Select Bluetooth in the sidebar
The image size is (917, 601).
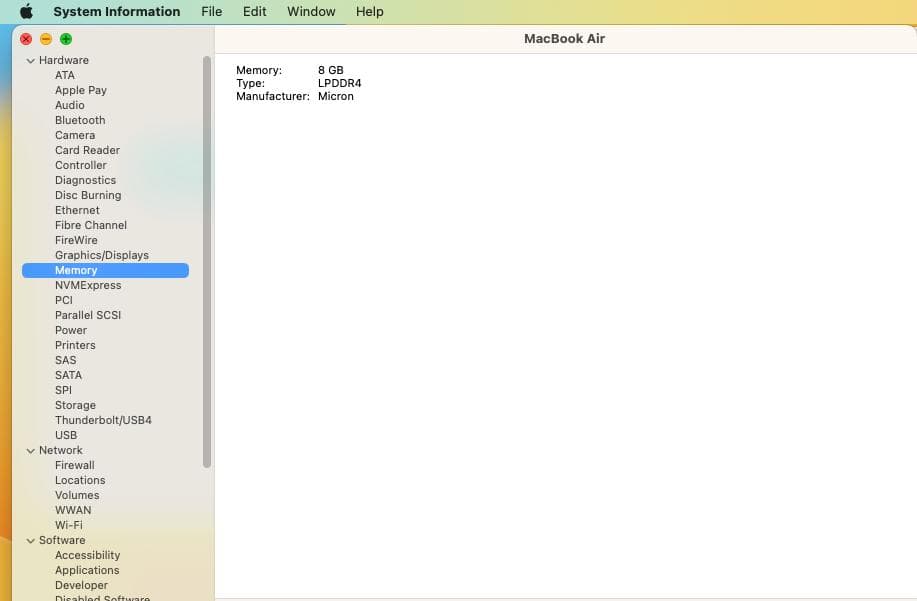click(x=79, y=120)
